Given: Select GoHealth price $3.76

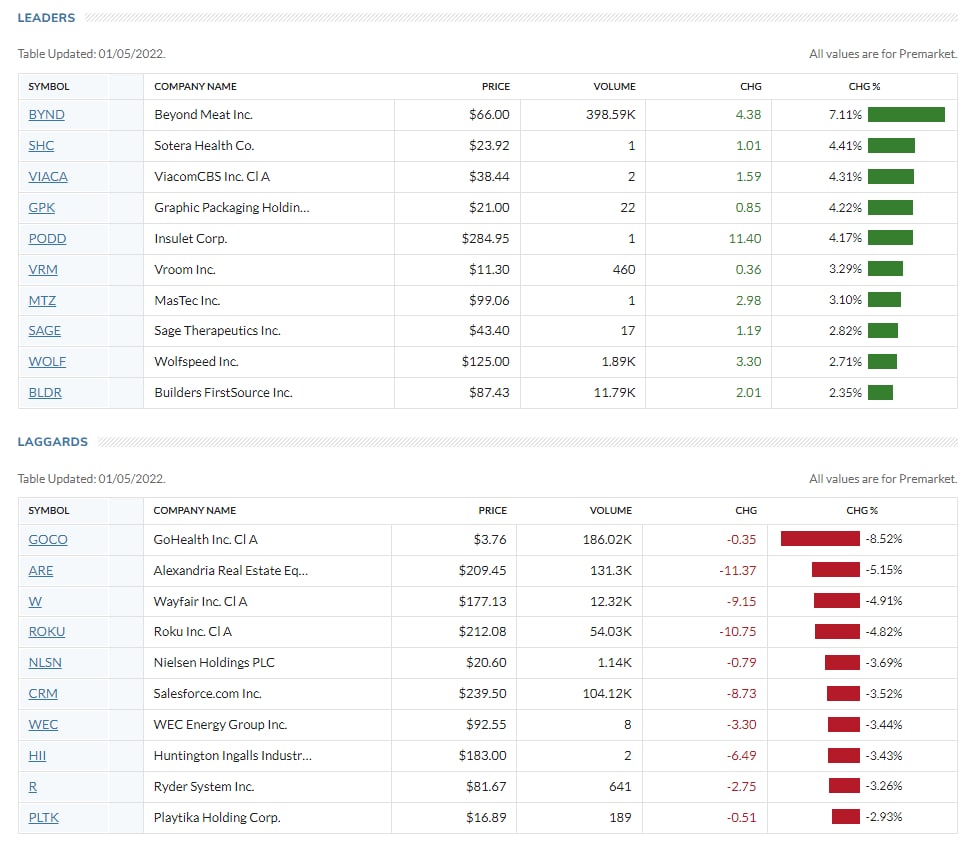Looking at the screenshot, I should click(490, 539).
